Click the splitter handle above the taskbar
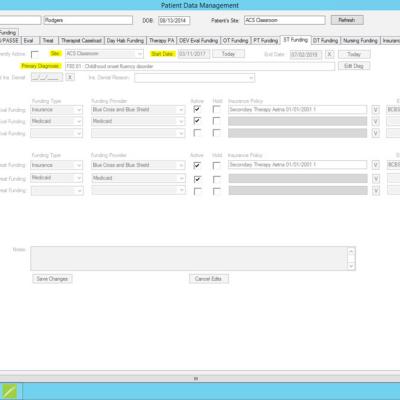Image resolution: width=400 pixels, height=400 pixels. [x=196, y=378]
